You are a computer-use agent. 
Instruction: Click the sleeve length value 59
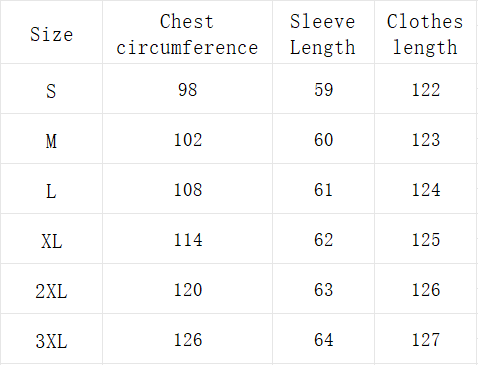coord(323,90)
